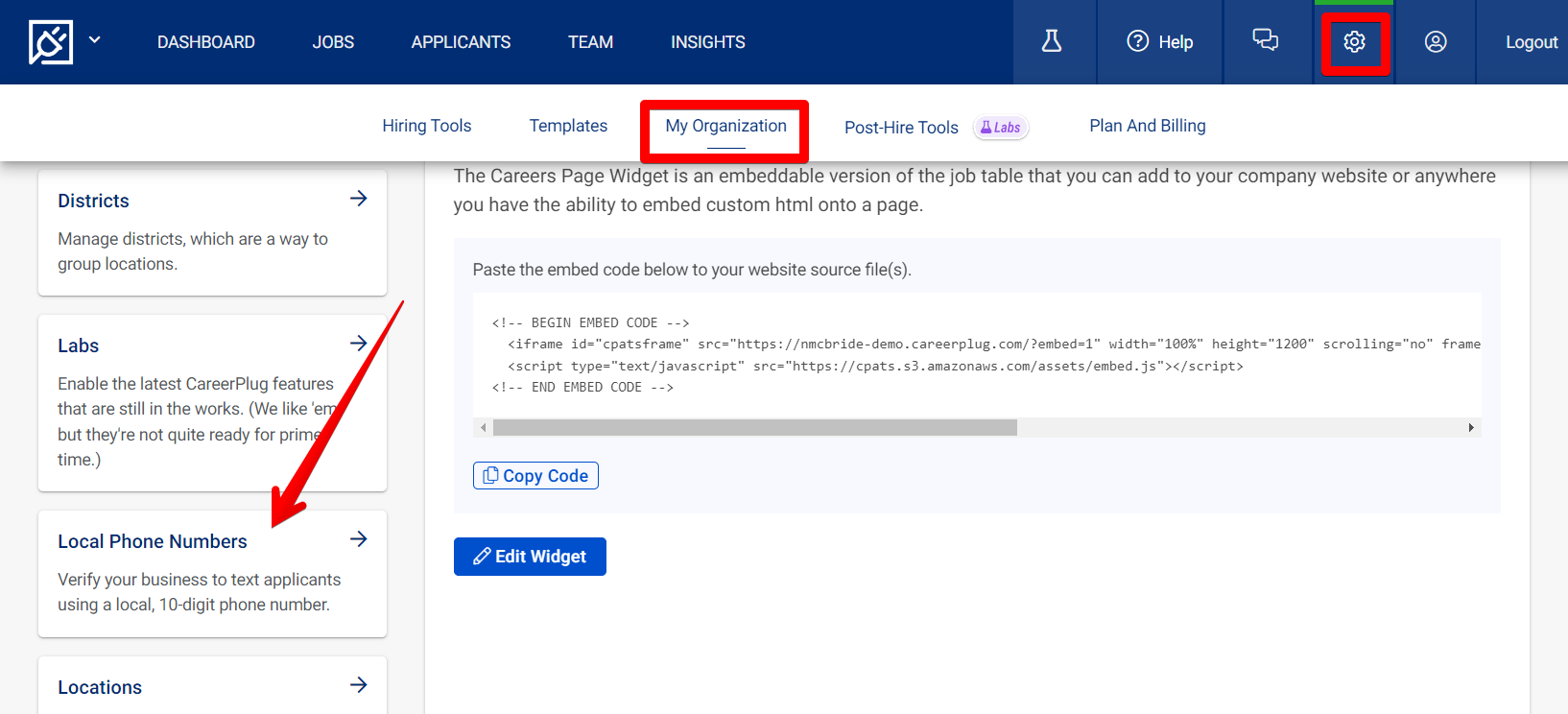Screen dimensions: 1568x714
Task: Click the 'END EMBED CODE' comment line
Action: [583, 388]
